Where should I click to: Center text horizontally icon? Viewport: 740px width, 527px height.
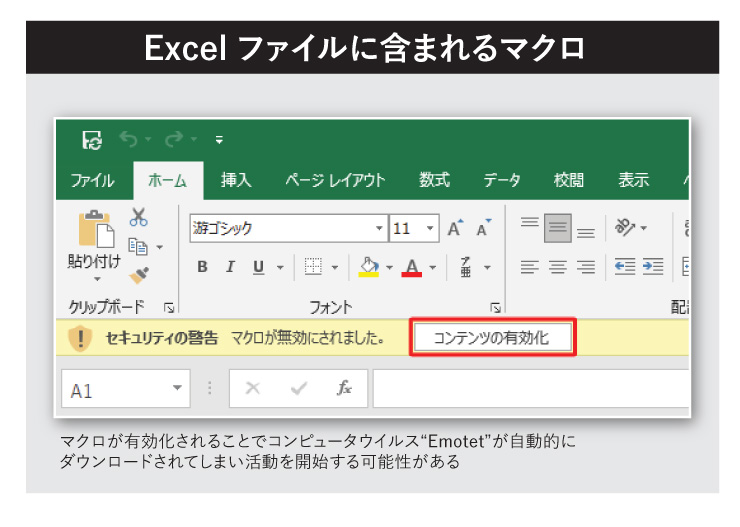click(x=558, y=267)
